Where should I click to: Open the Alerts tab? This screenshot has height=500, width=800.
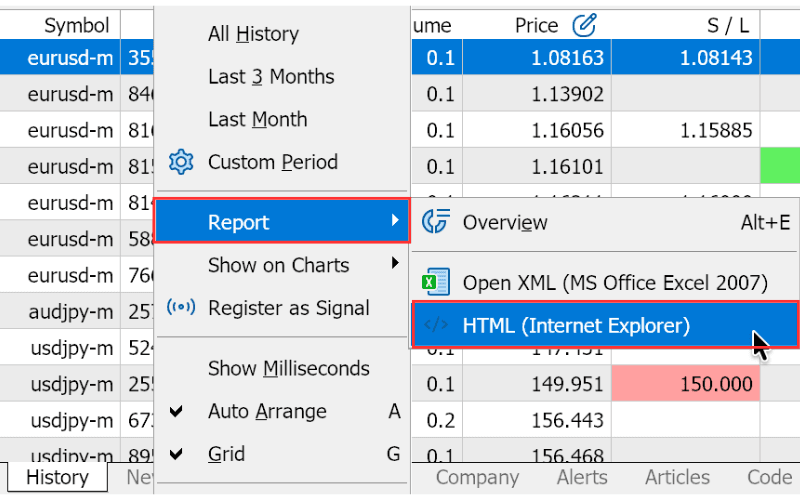coord(582,477)
